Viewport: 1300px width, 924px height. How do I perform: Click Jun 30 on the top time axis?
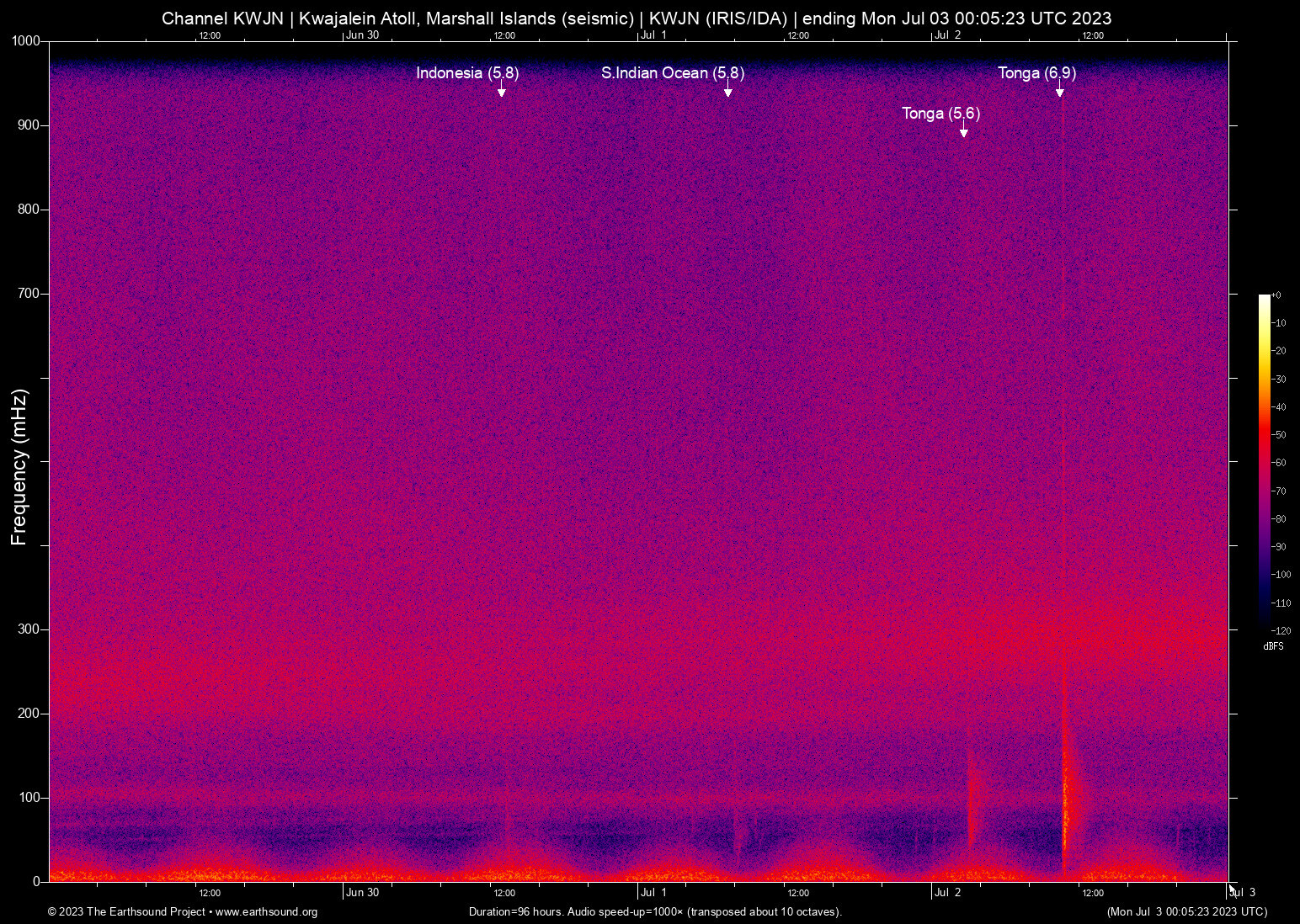[x=363, y=35]
